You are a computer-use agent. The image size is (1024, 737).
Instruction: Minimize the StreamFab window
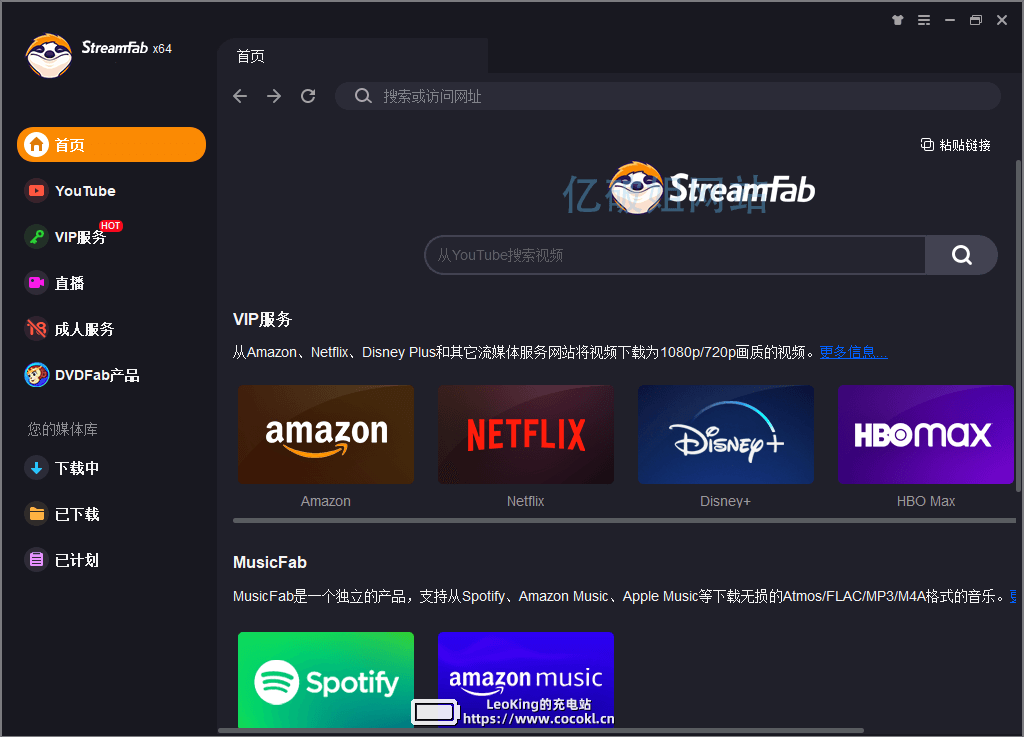coord(950,20)
